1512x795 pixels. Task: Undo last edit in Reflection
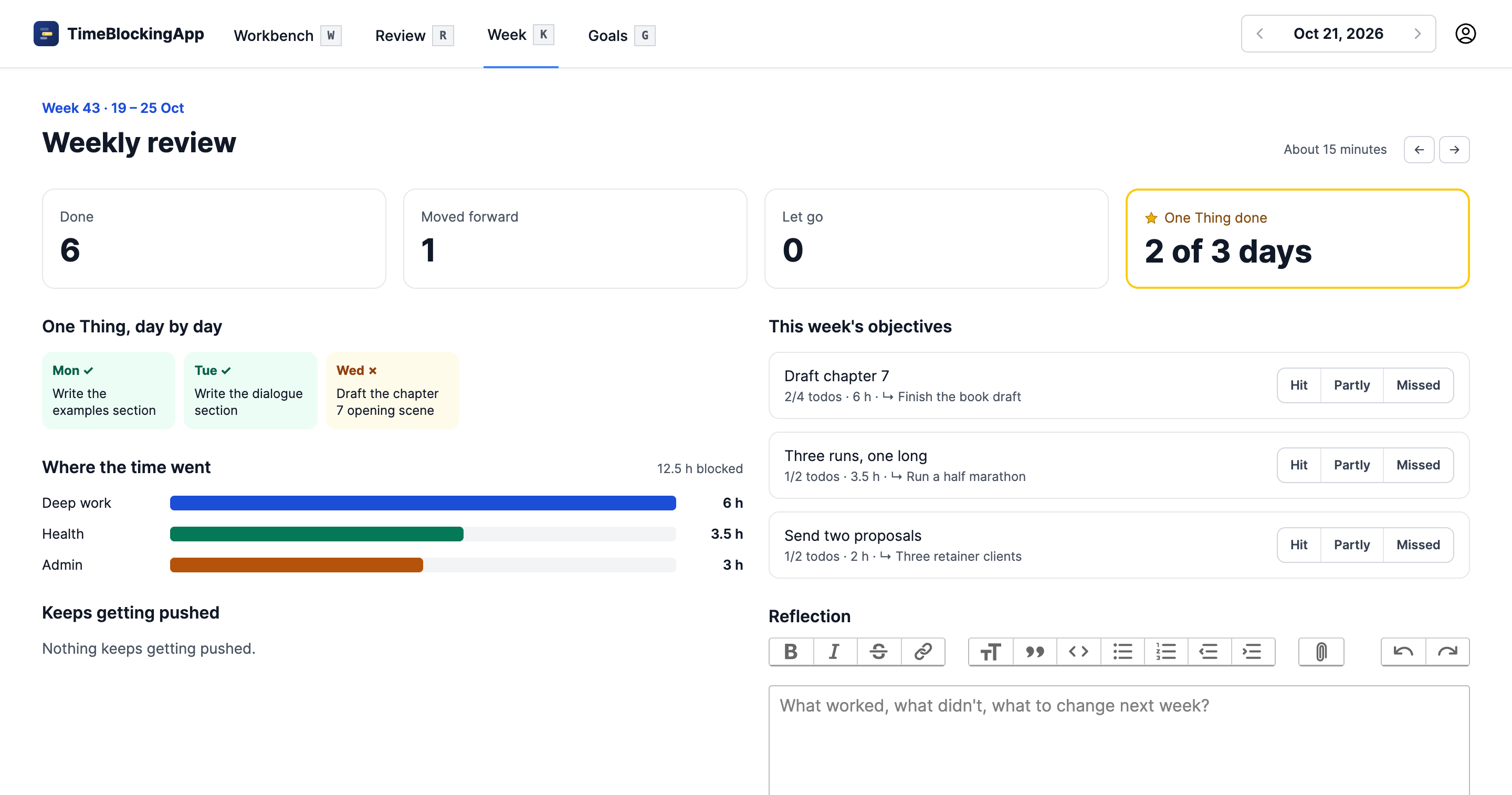pos(1403,652)
